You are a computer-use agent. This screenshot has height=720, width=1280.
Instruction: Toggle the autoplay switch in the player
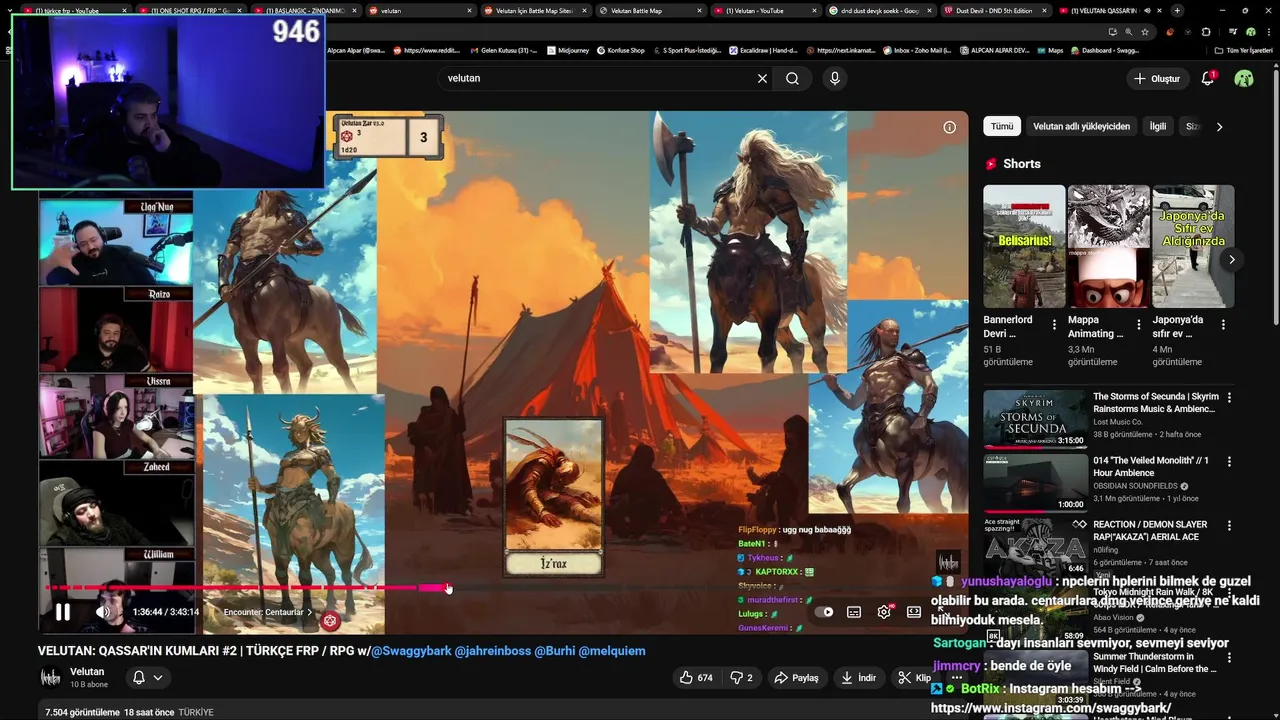[x=824, y=612]
